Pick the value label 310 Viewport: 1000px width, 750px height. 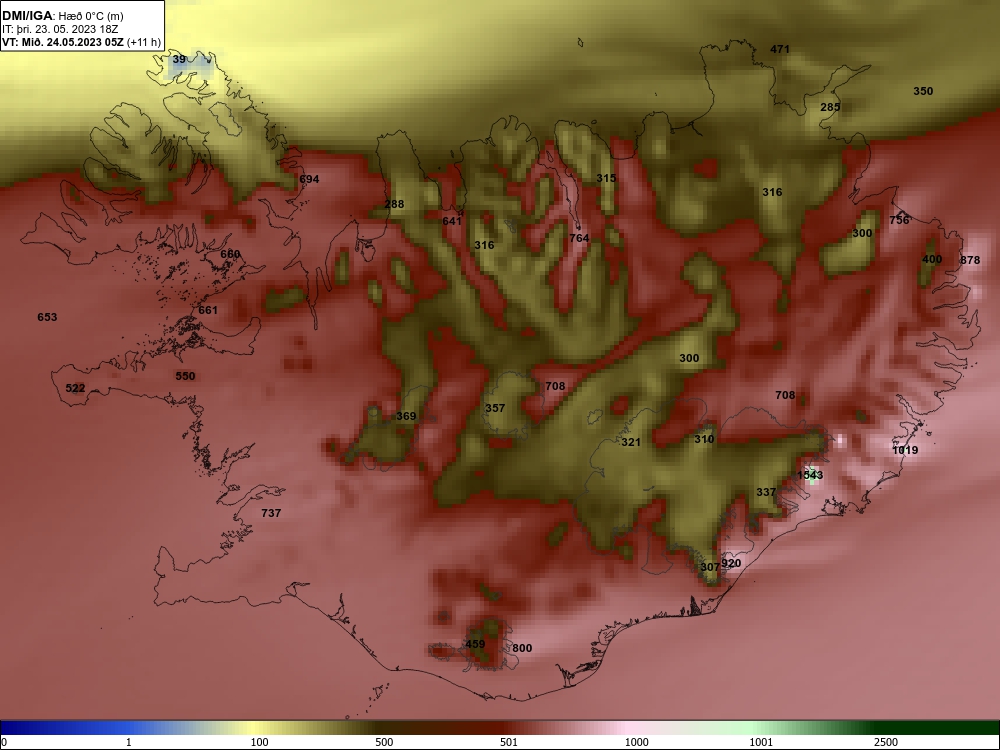pyautogui.click(x=704, y=439)
